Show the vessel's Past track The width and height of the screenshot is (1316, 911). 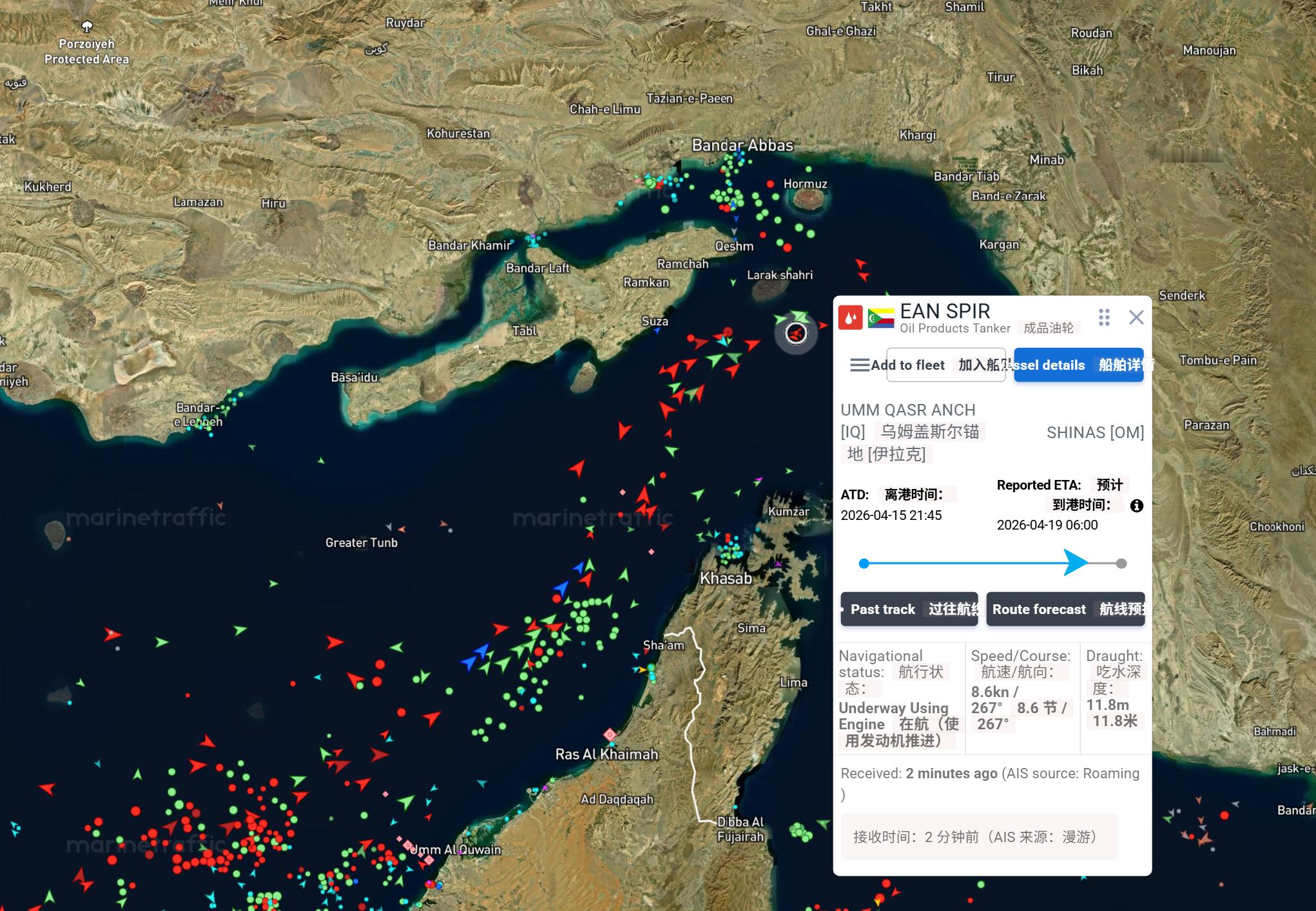point(909,609)
